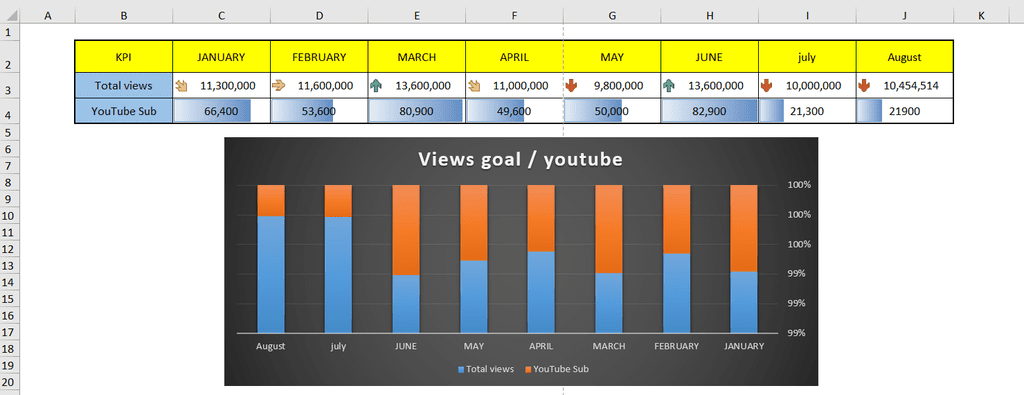Select the KPI header cell

click(x=123, y=57)
